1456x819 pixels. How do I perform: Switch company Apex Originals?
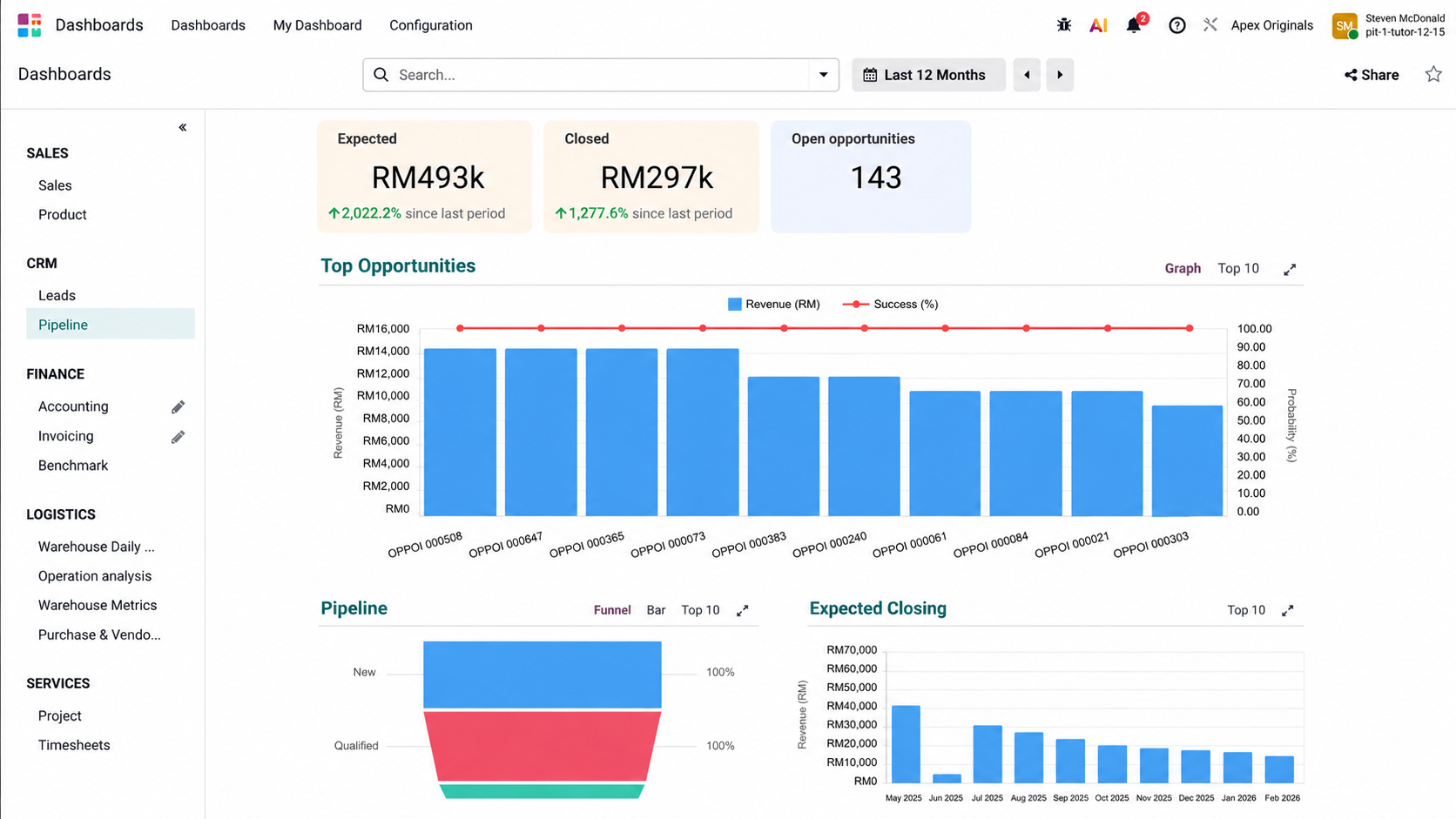click(x=1271, y=25)
